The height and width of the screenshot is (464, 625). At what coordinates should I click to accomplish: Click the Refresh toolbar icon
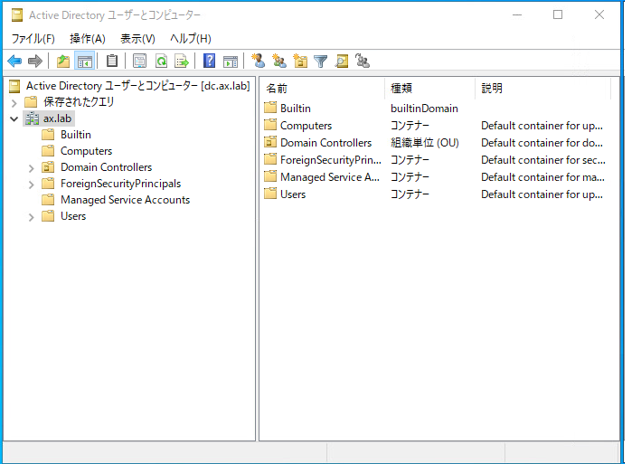tap(161, 61)
